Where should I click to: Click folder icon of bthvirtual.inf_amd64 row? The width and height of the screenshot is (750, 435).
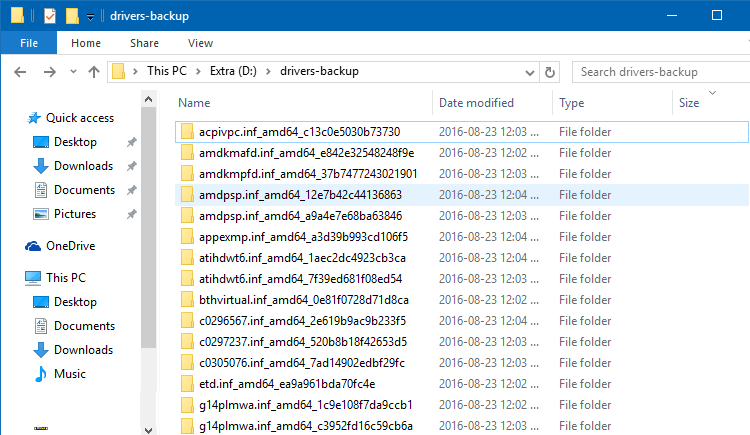pyautogui.click(x=187, y=300)
